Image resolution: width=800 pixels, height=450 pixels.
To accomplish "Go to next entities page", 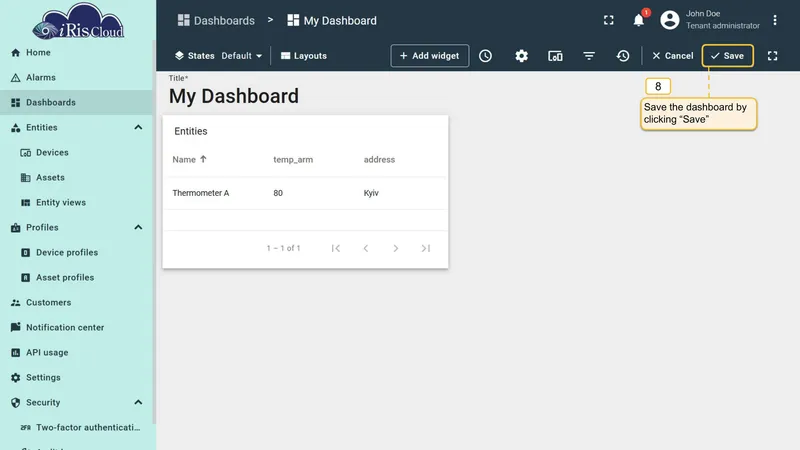I will coord(395,248).
